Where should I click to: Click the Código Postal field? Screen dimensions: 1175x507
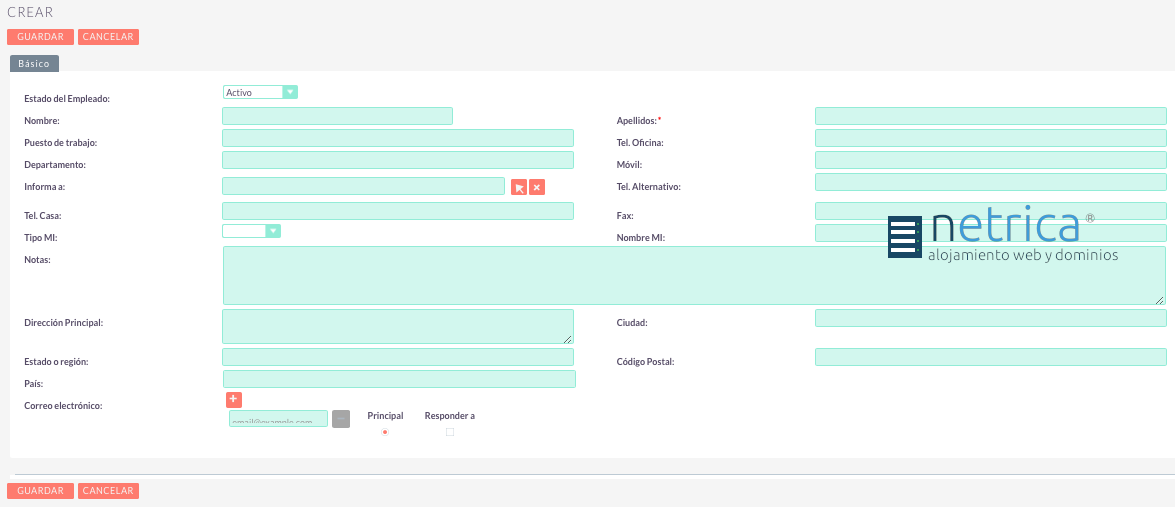pyautogui.click(x=990, y=357)
